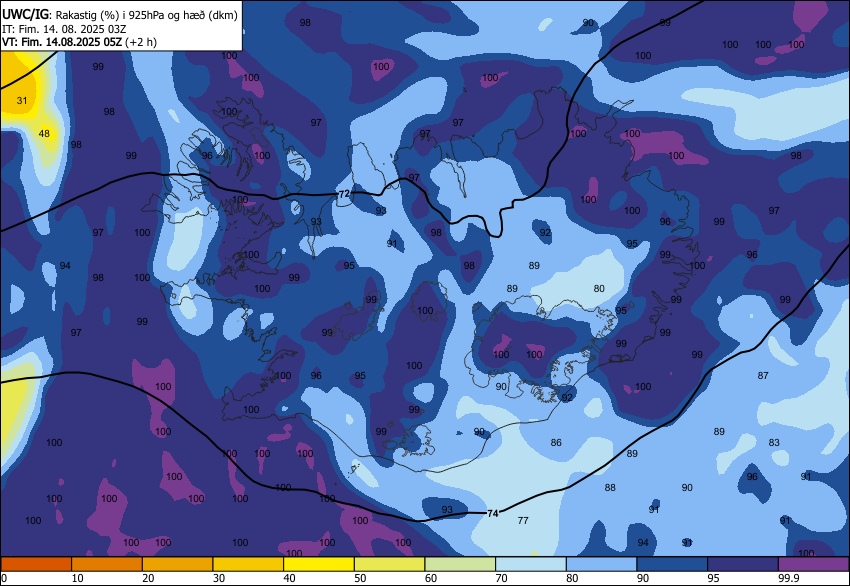Viewport: 850px width, 586px height.
Task: Pick the 20–30 legend color segment
Action: 177,564
